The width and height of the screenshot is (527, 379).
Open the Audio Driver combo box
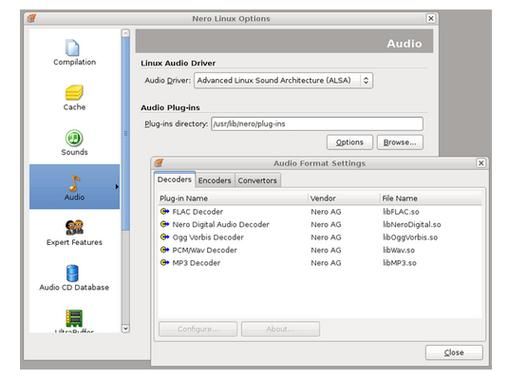click(283, 81)
